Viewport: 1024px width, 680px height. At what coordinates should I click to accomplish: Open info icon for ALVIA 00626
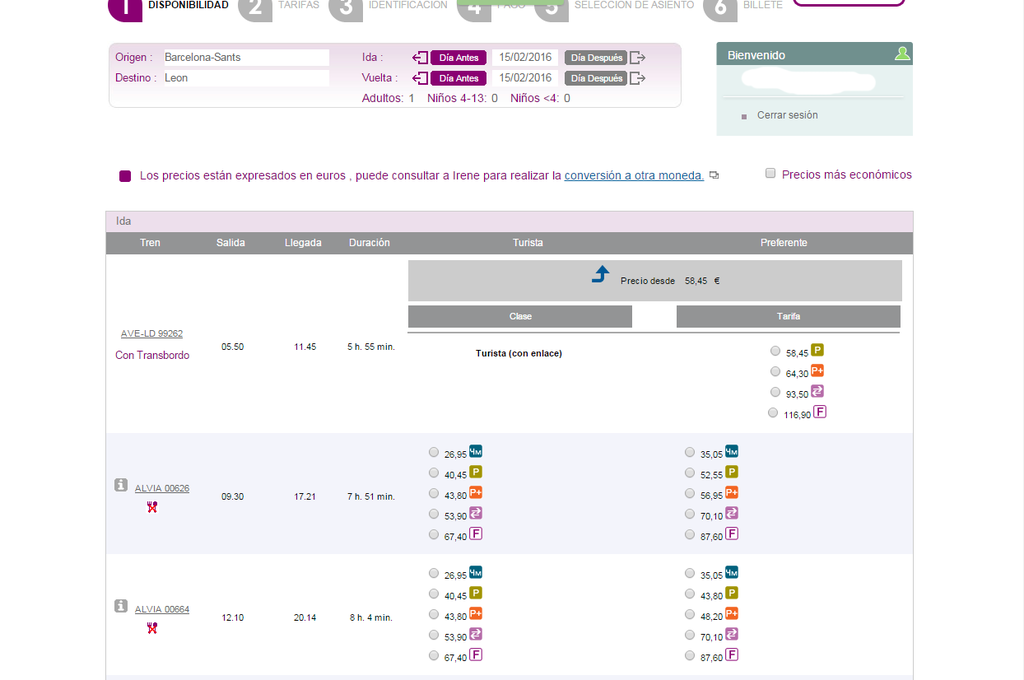121,485
